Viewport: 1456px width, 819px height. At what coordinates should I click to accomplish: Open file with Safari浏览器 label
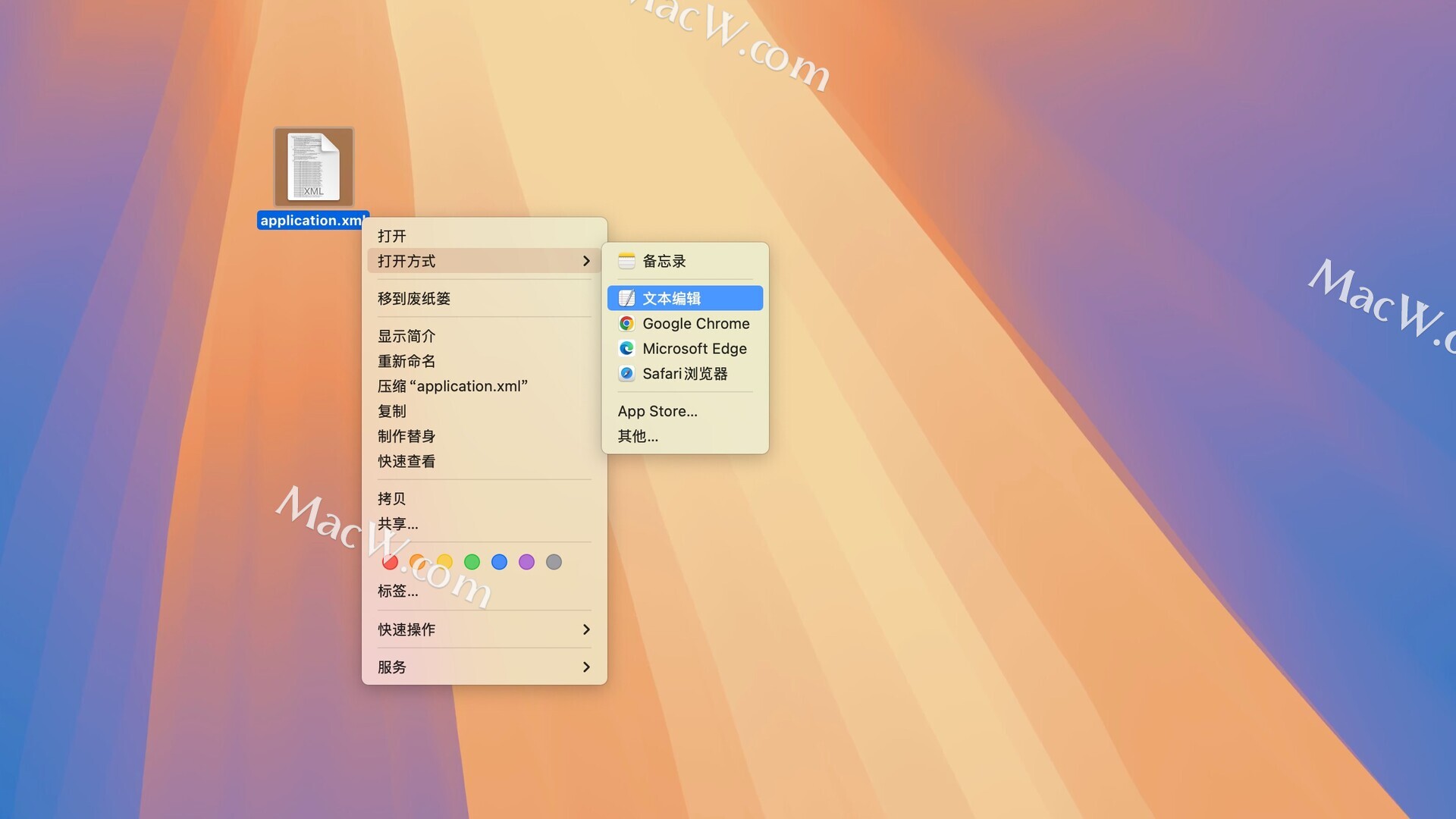pos(686,374)
